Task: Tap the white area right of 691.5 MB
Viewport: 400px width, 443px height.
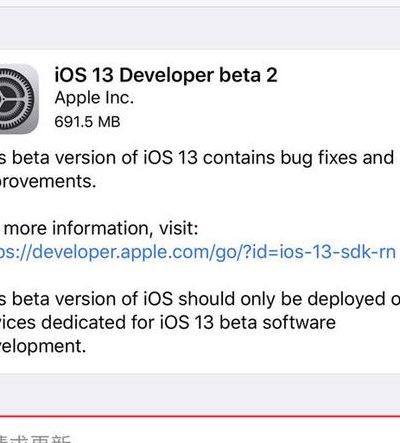Action: pyautogui.click(x=260, y=122)
